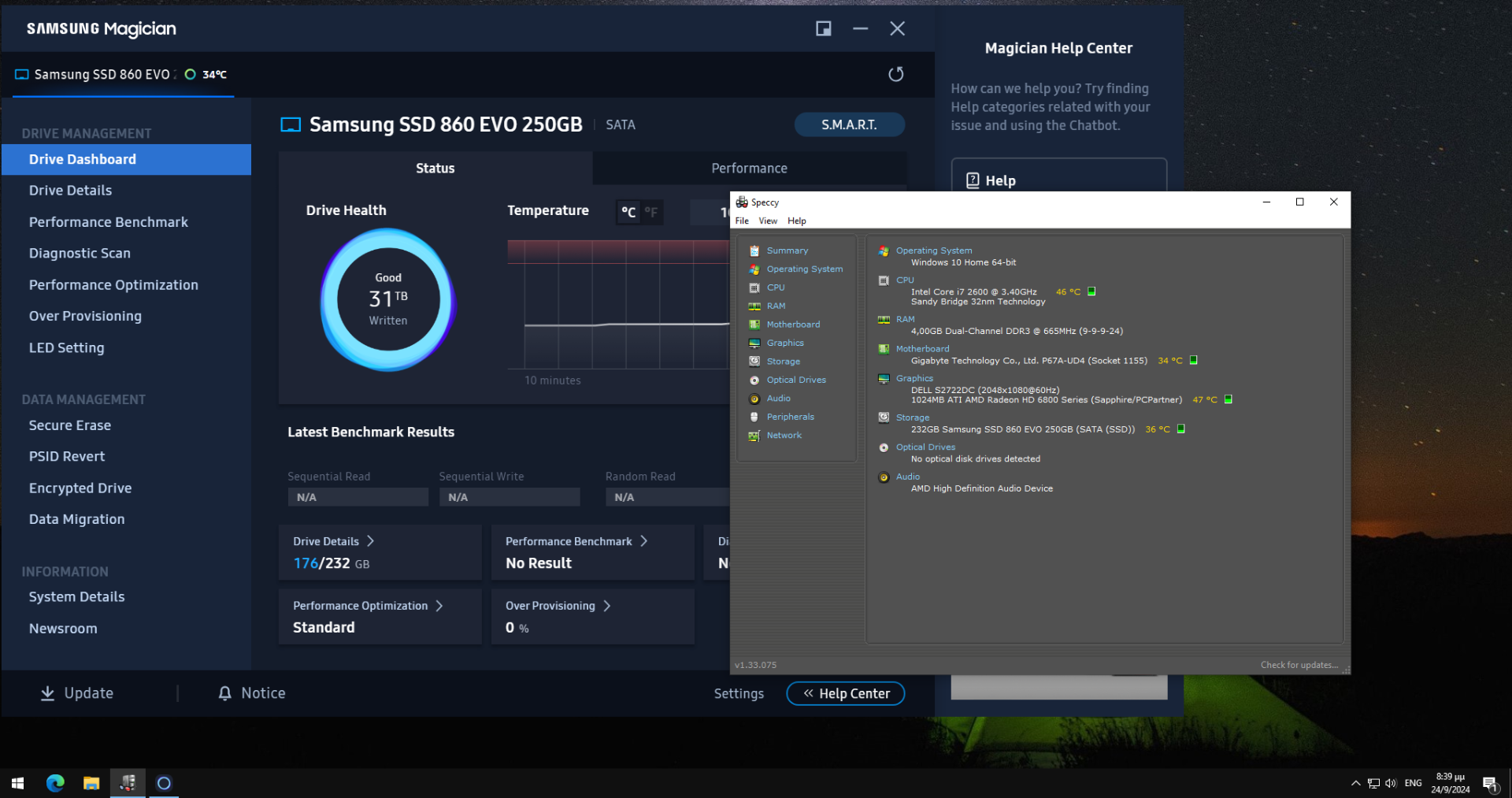Open Windows Start menu

(x=17, y=783)
